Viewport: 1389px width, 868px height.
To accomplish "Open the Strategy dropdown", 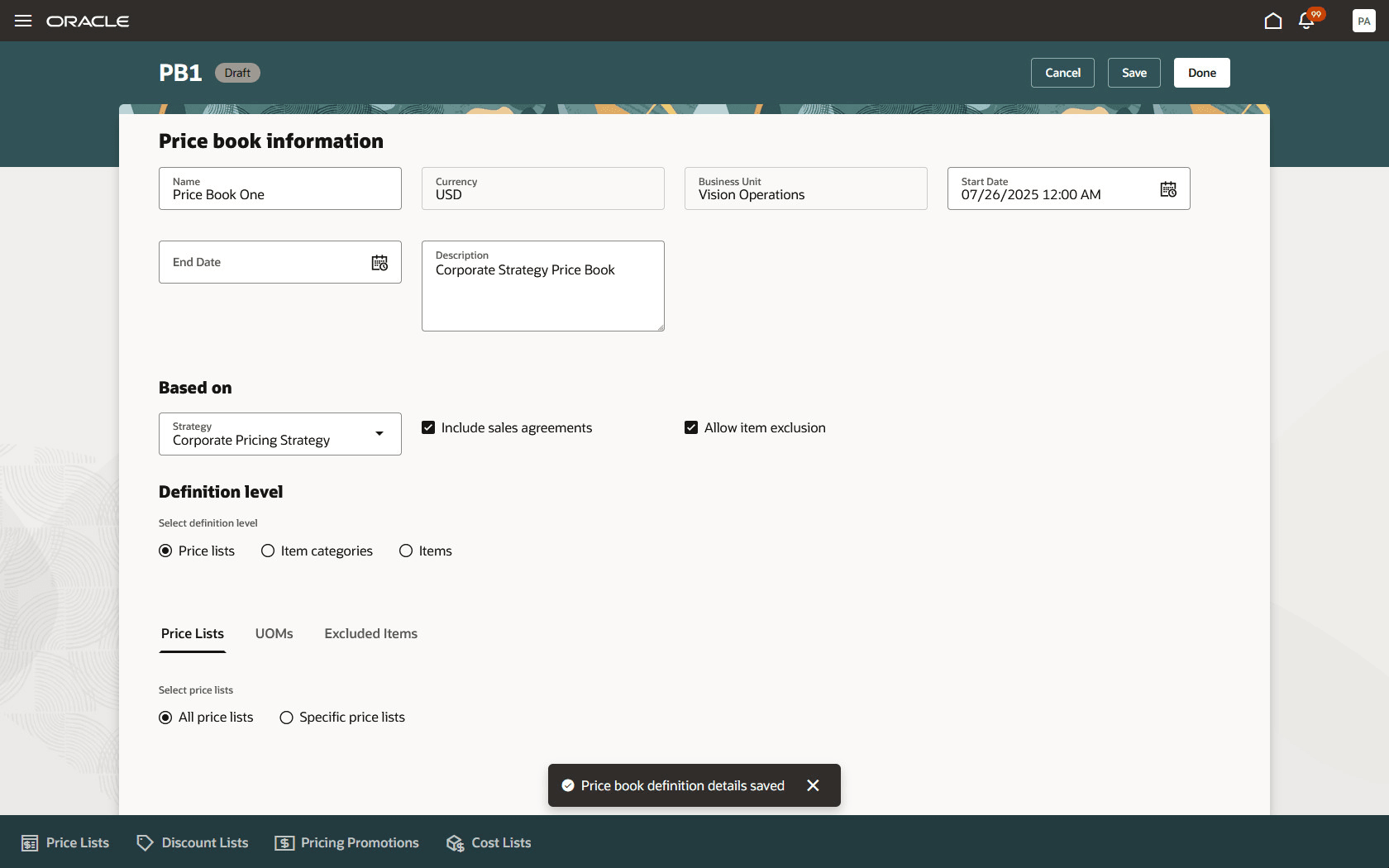I will point(379,433).
